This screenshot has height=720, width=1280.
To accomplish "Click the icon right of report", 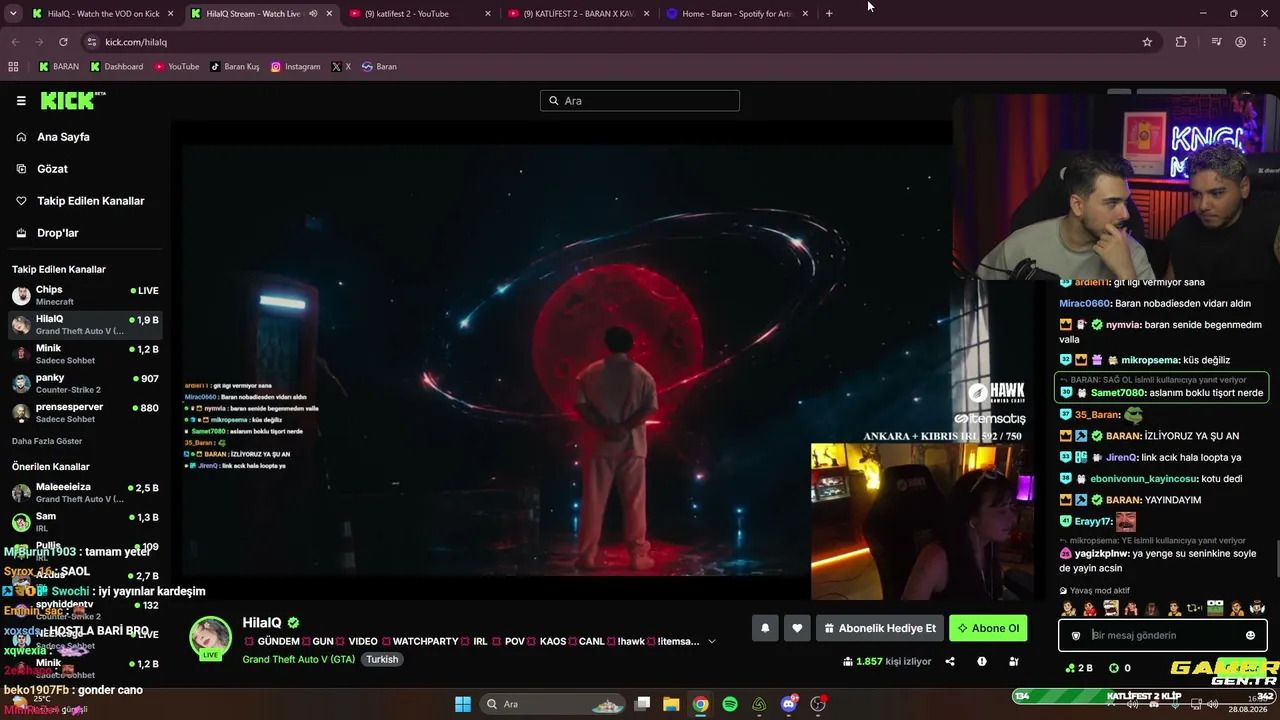I will [1014, 661].
